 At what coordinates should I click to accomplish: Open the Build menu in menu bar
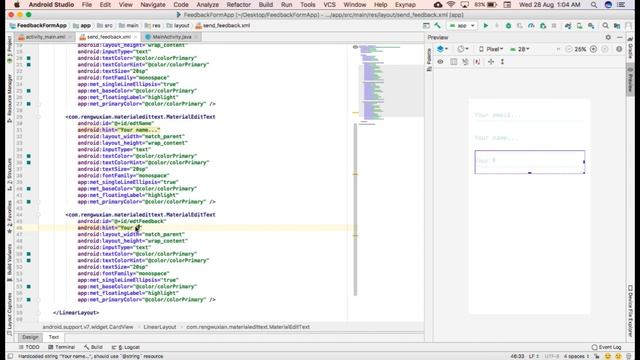[265, 5]
